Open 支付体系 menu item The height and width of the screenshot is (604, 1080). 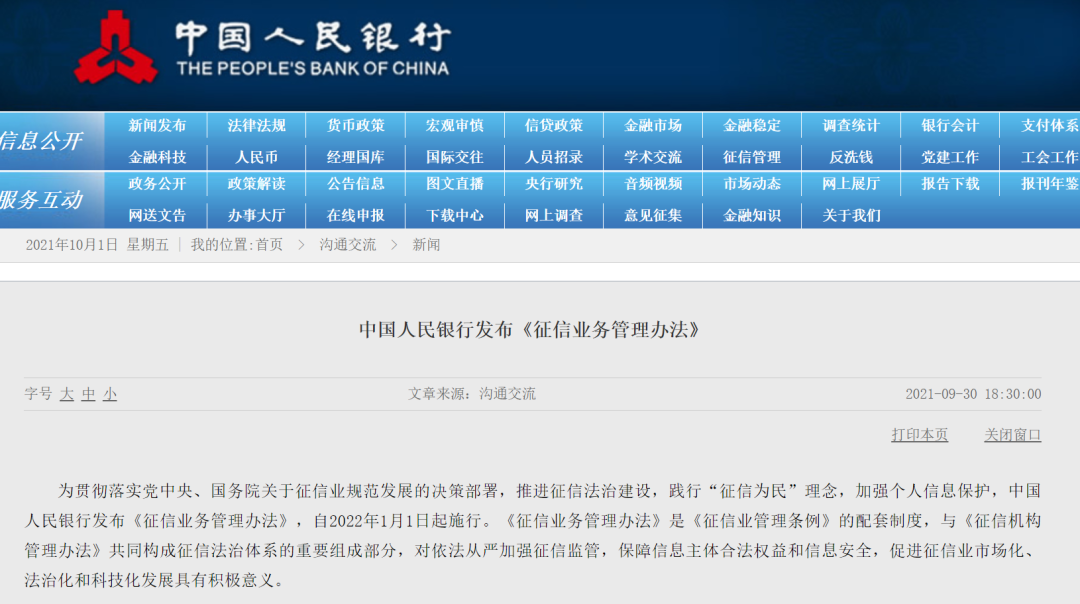(x=1050, y=125)
